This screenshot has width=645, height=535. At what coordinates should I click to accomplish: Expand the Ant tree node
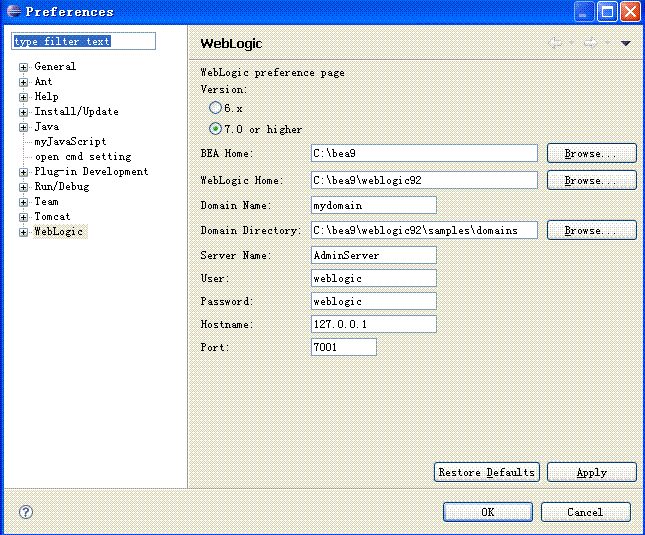(23, 82)
